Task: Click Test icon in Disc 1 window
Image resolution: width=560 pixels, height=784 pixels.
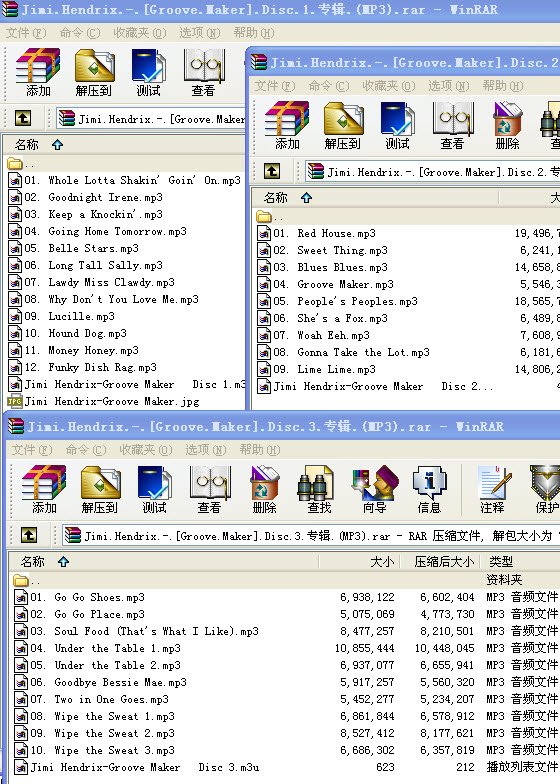Action: point(148,72)
